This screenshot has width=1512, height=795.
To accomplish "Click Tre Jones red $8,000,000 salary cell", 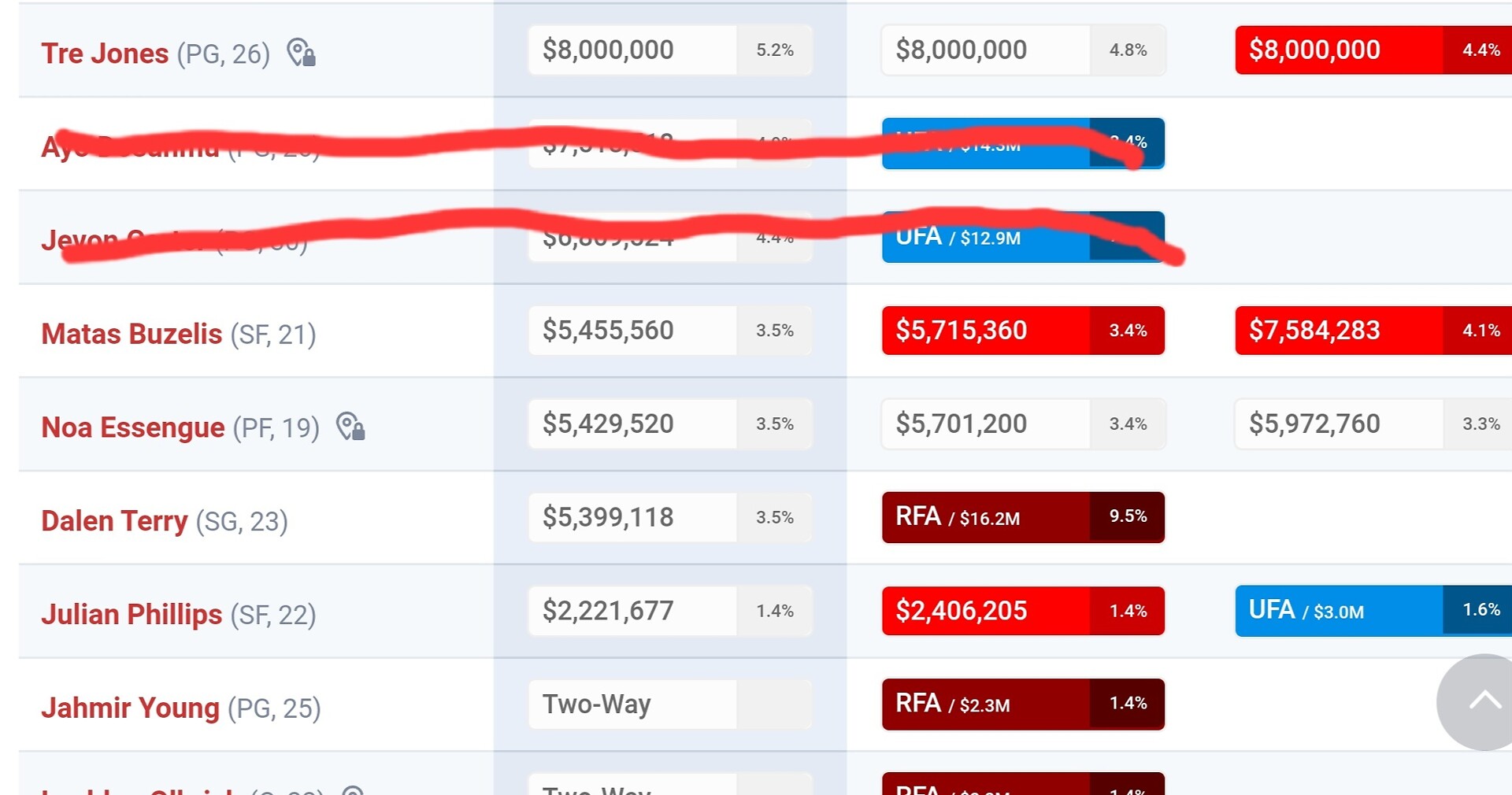I will (1339, 50).
